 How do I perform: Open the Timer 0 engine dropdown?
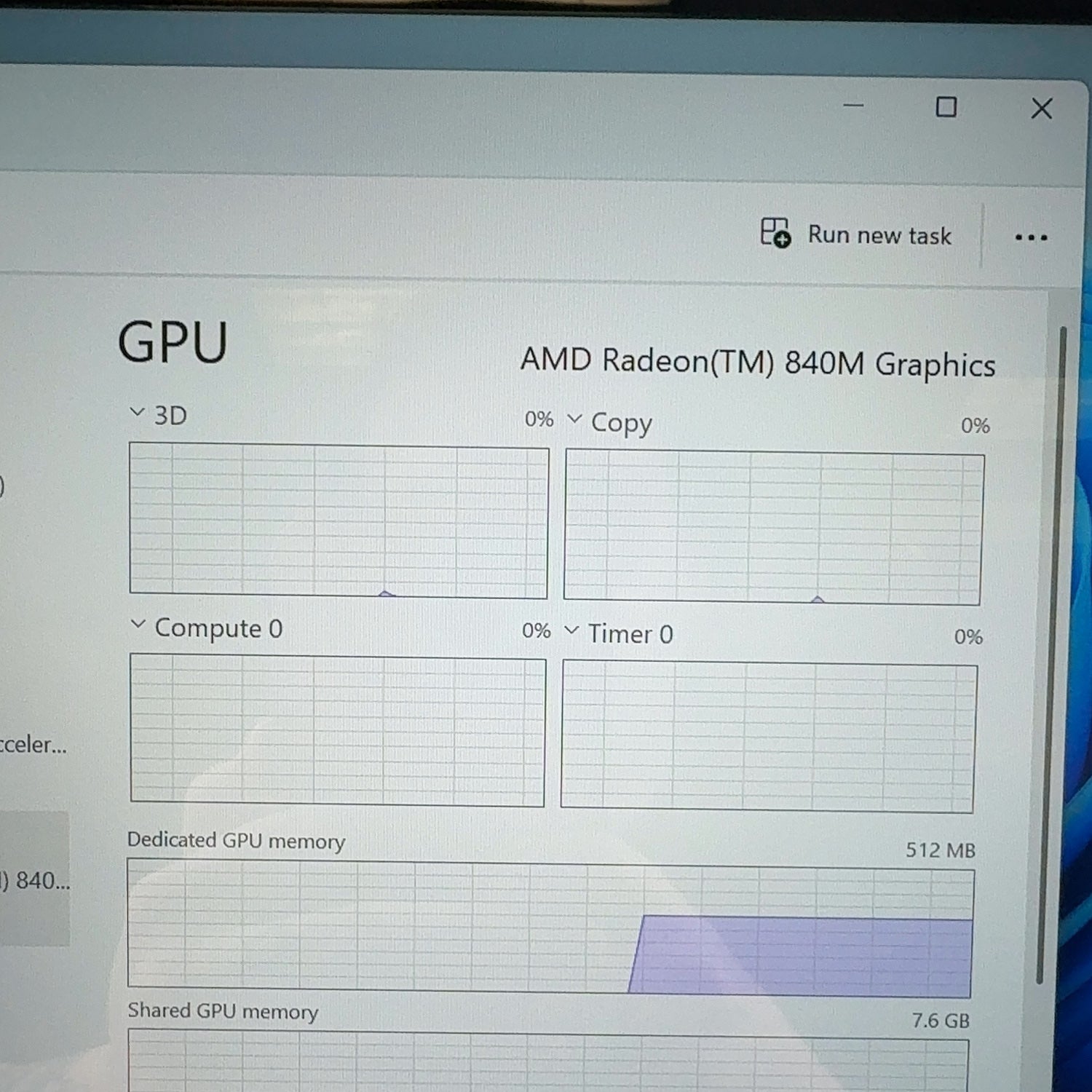point(571,630)
